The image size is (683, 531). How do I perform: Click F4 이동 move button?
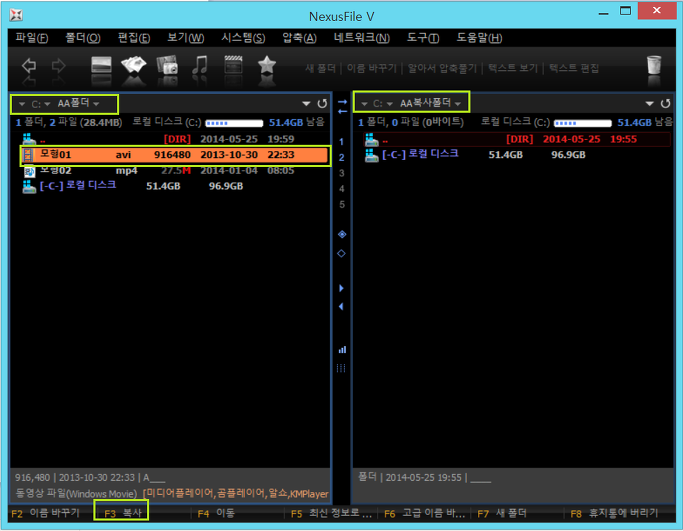216,513
